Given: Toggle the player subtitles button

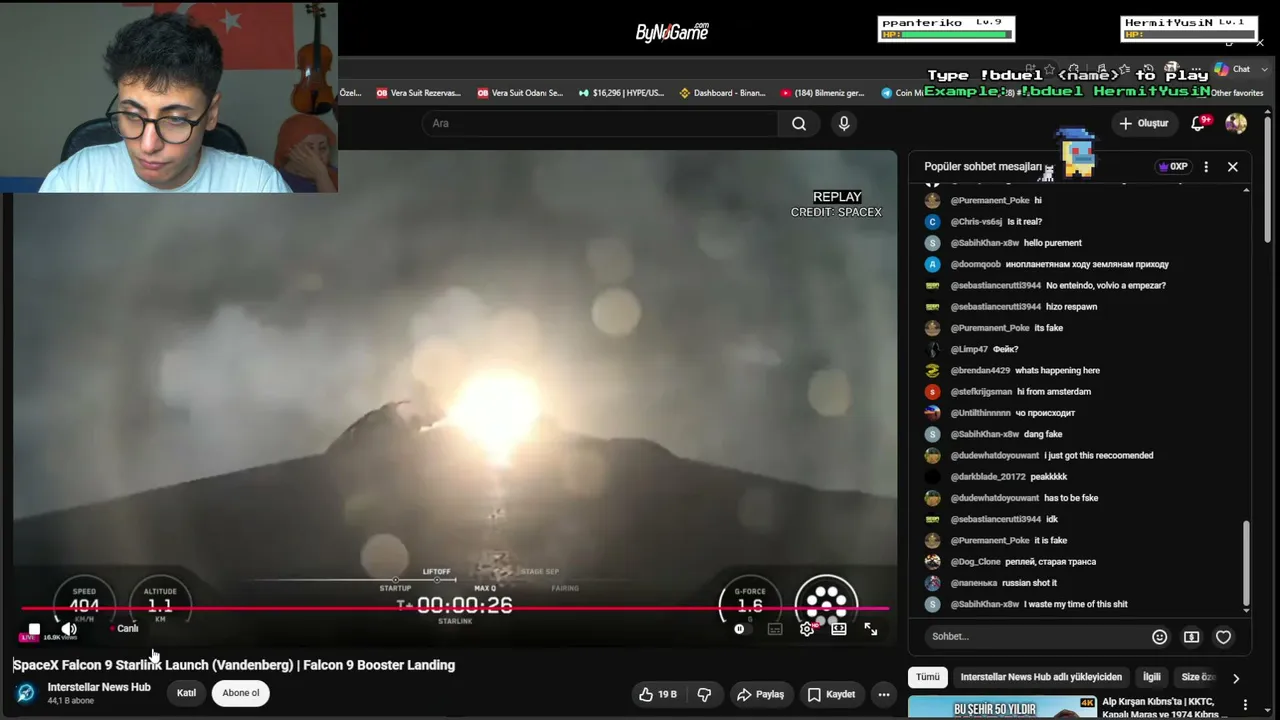Looking at the screenshot, I should tap(775, 629).
